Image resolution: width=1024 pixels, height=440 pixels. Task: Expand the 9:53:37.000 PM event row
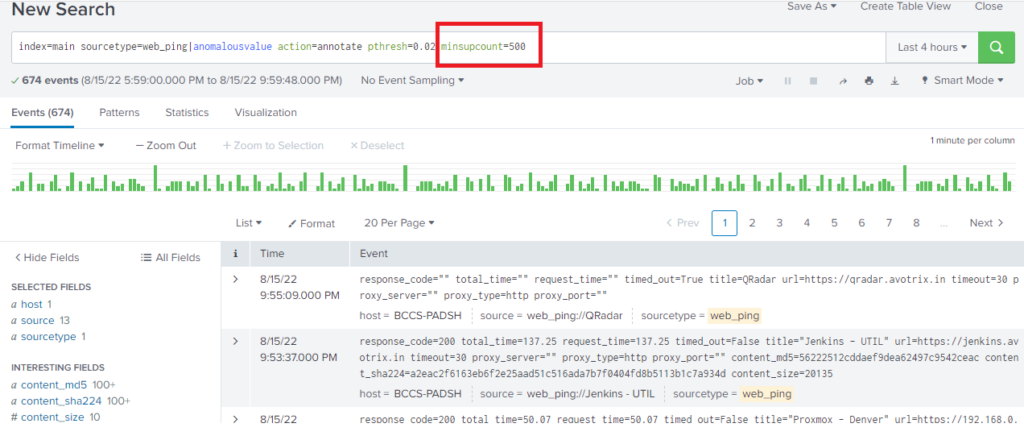(x=236, y=341)
